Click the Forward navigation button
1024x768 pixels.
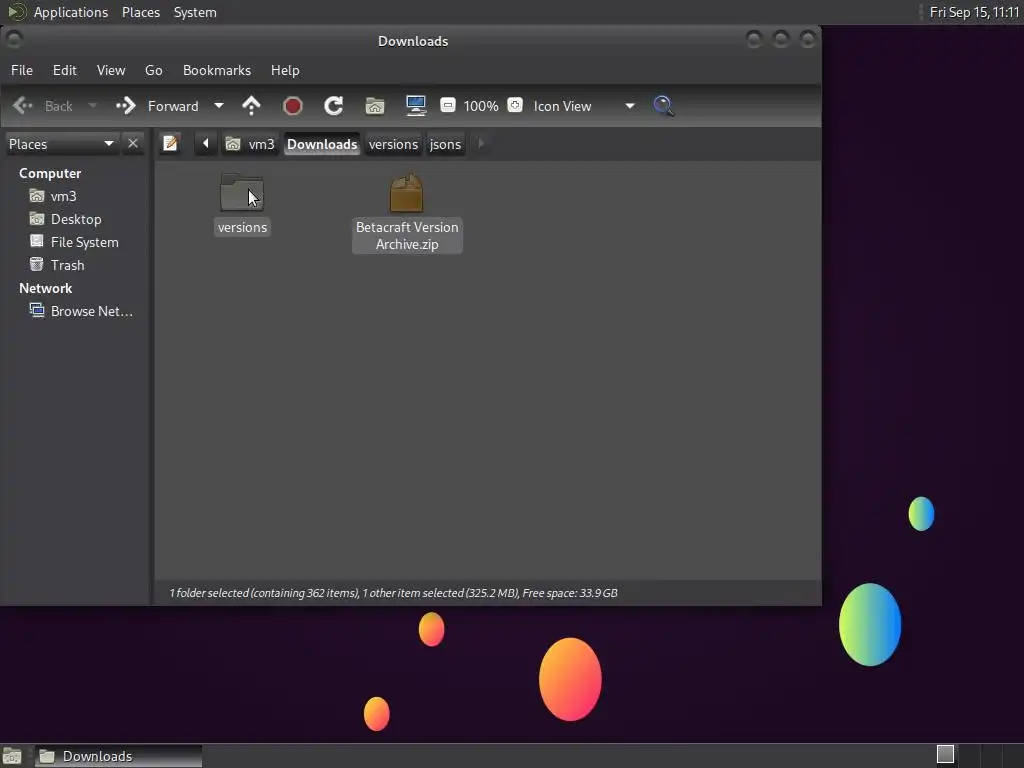coord(157,106)
